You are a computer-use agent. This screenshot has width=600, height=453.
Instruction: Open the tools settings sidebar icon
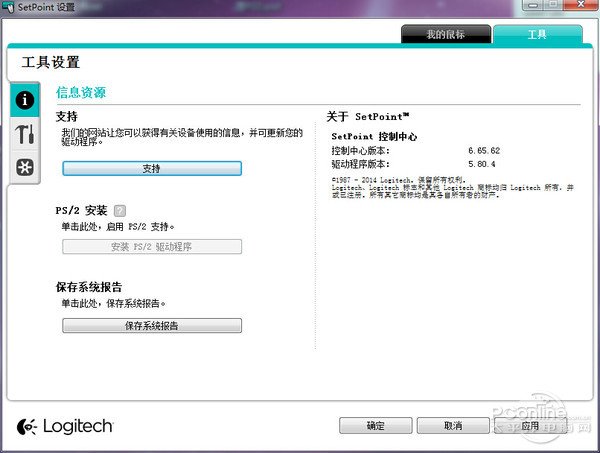point(25,134)
